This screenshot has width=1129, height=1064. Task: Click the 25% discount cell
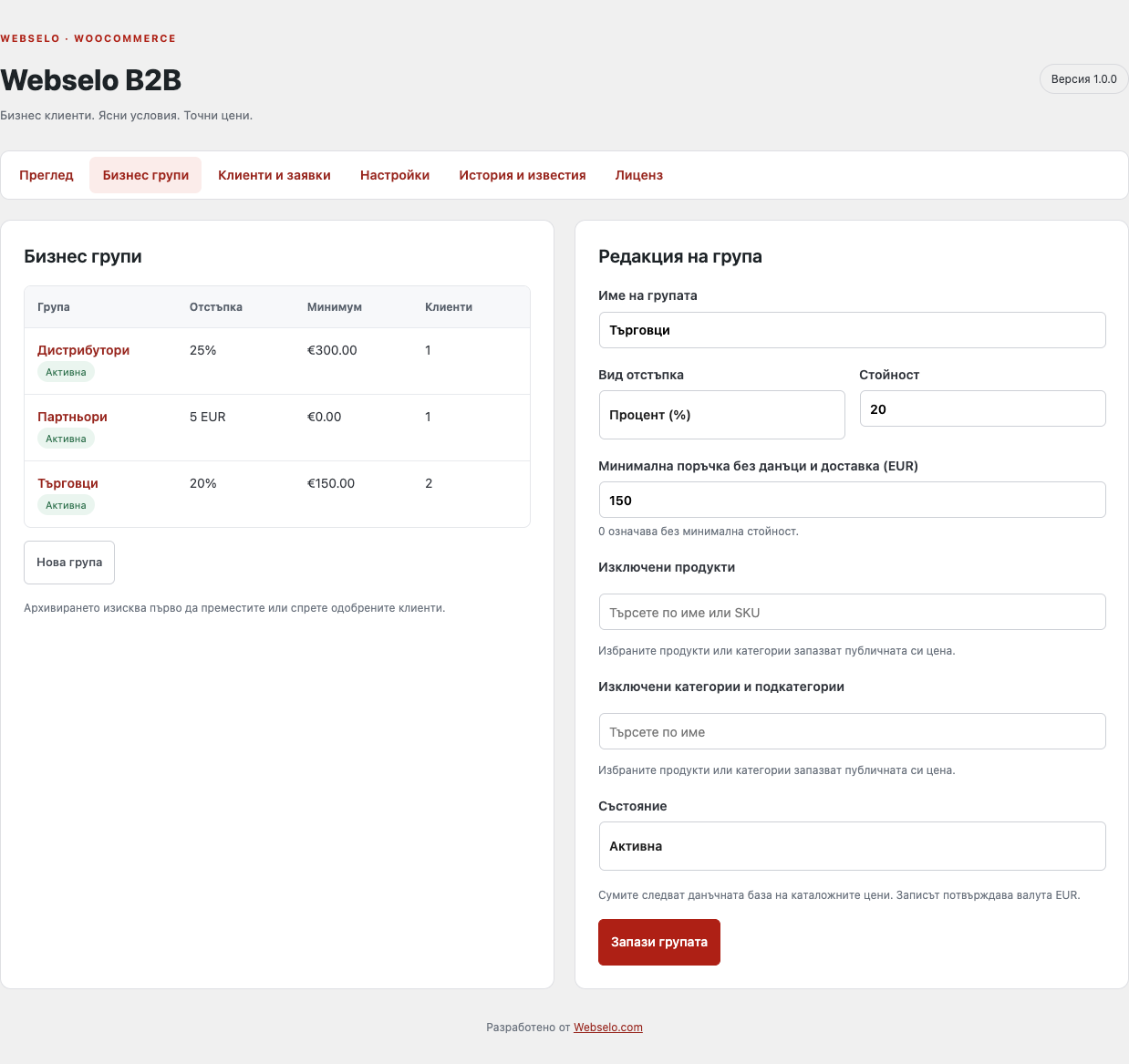point(203,350)
